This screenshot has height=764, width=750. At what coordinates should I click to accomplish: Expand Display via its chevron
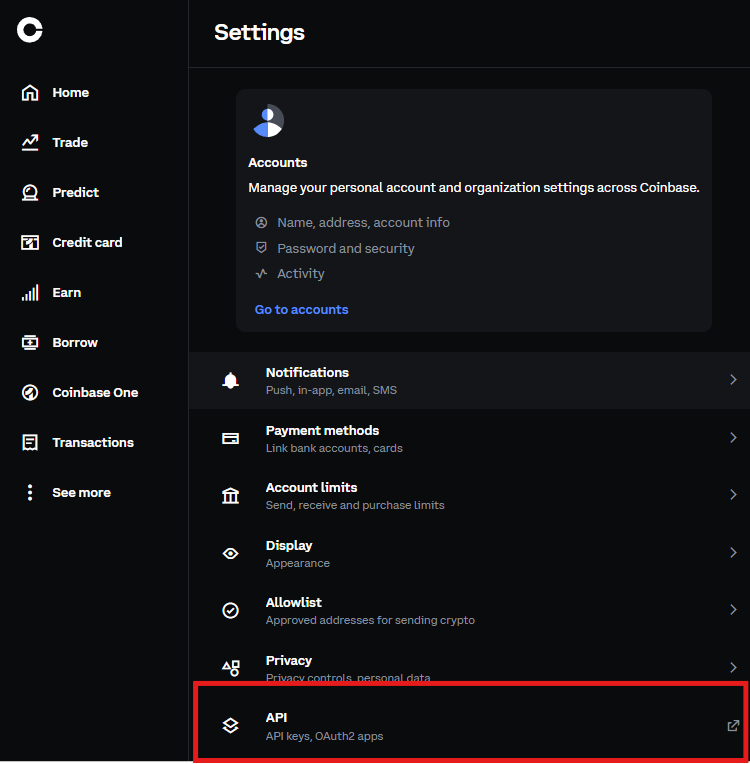pyautogui.click(x=733, y=553)
